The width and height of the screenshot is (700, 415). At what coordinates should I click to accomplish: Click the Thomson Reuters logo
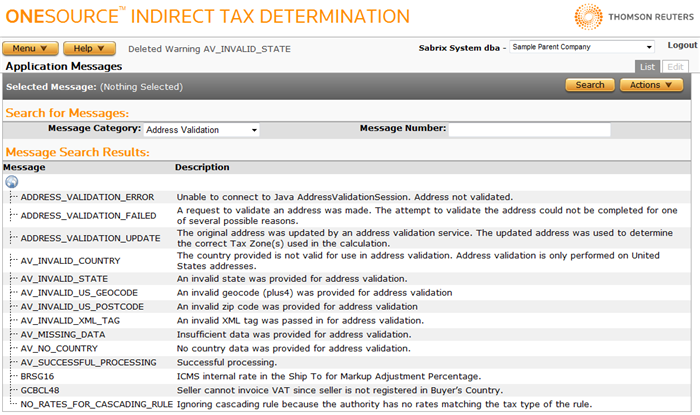click(632, 17)
